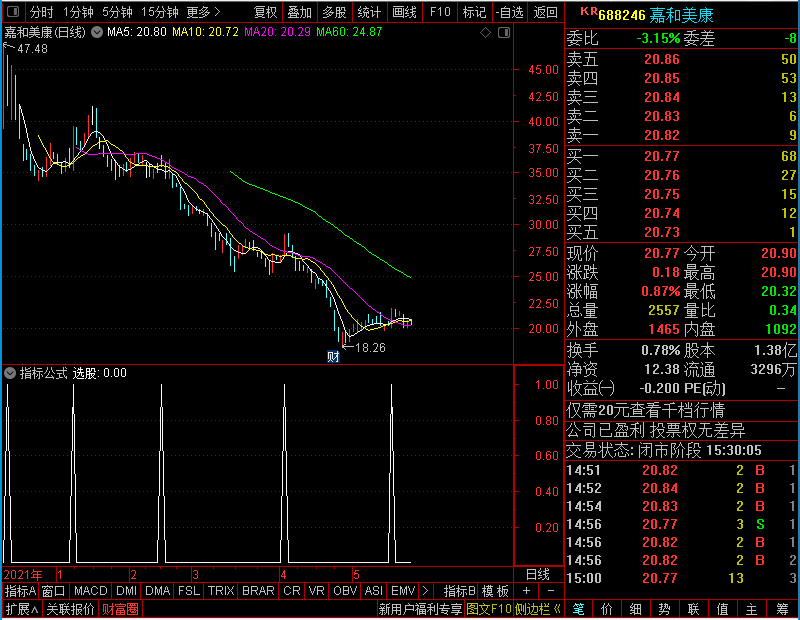800x620 pixels.
Task: Click the 买一 price 20.77
Action: (x=662, y=156)
